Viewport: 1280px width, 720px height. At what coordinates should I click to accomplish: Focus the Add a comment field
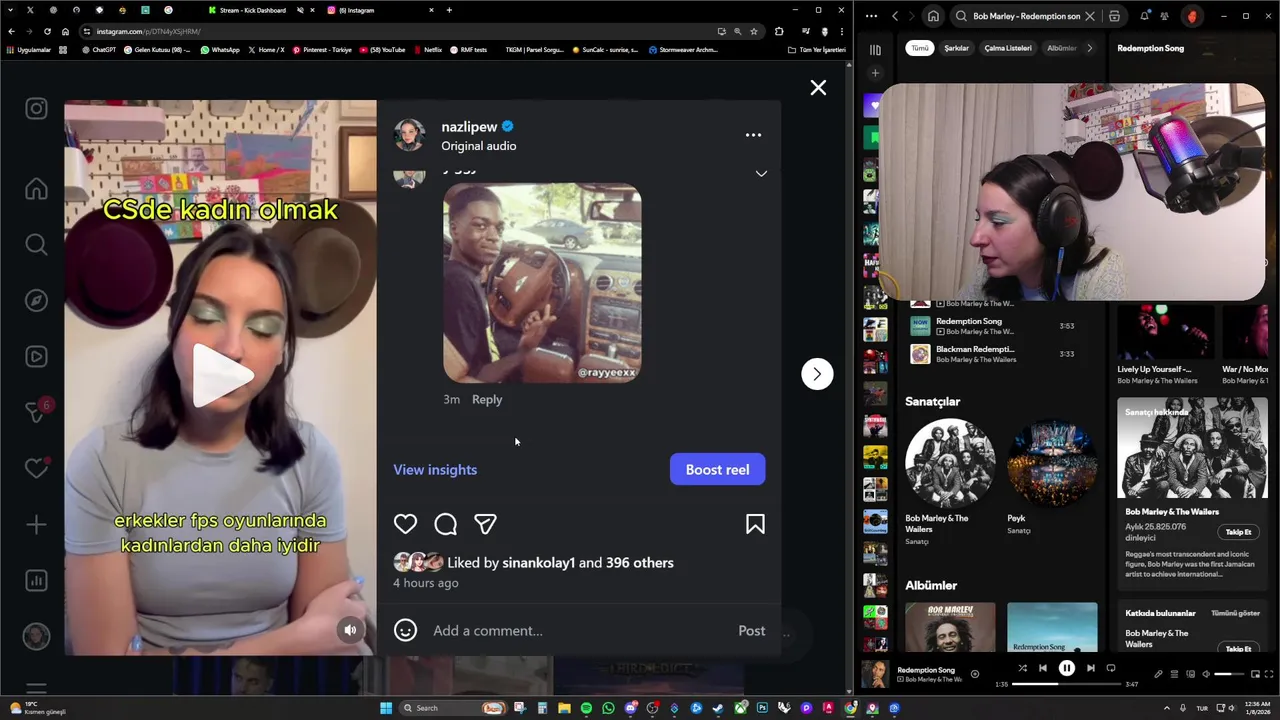coord(580,631)
